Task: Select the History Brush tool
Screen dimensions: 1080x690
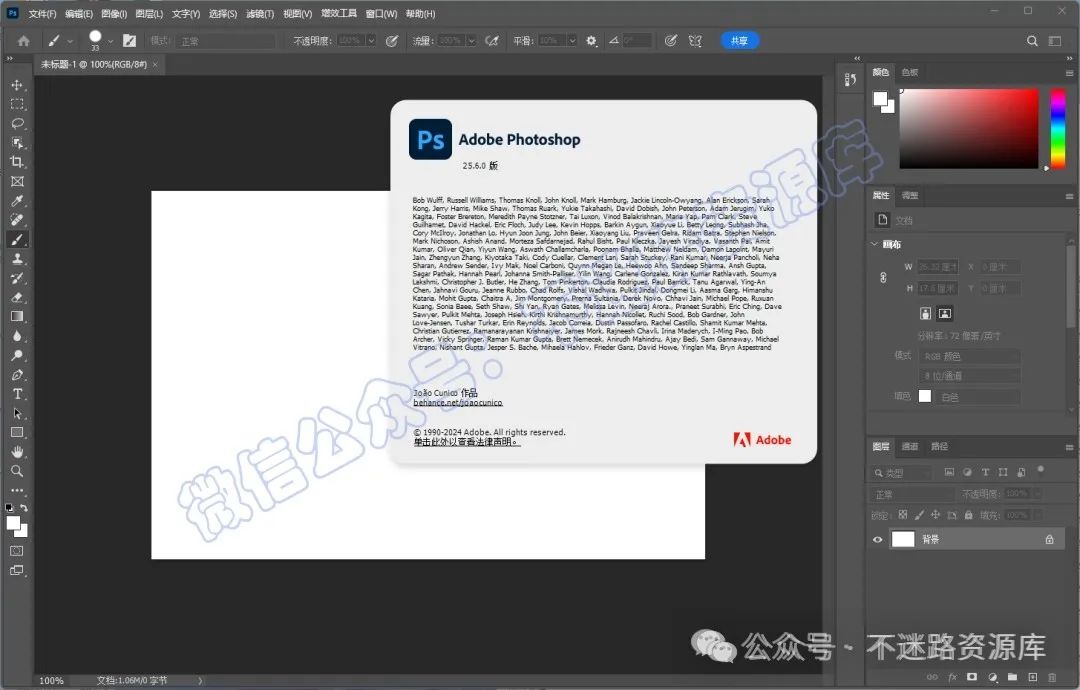Action: (17, 278)
